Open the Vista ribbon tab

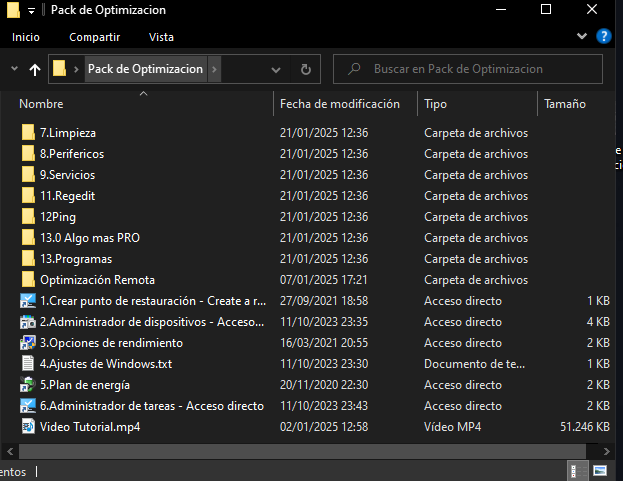pos(161,37)
